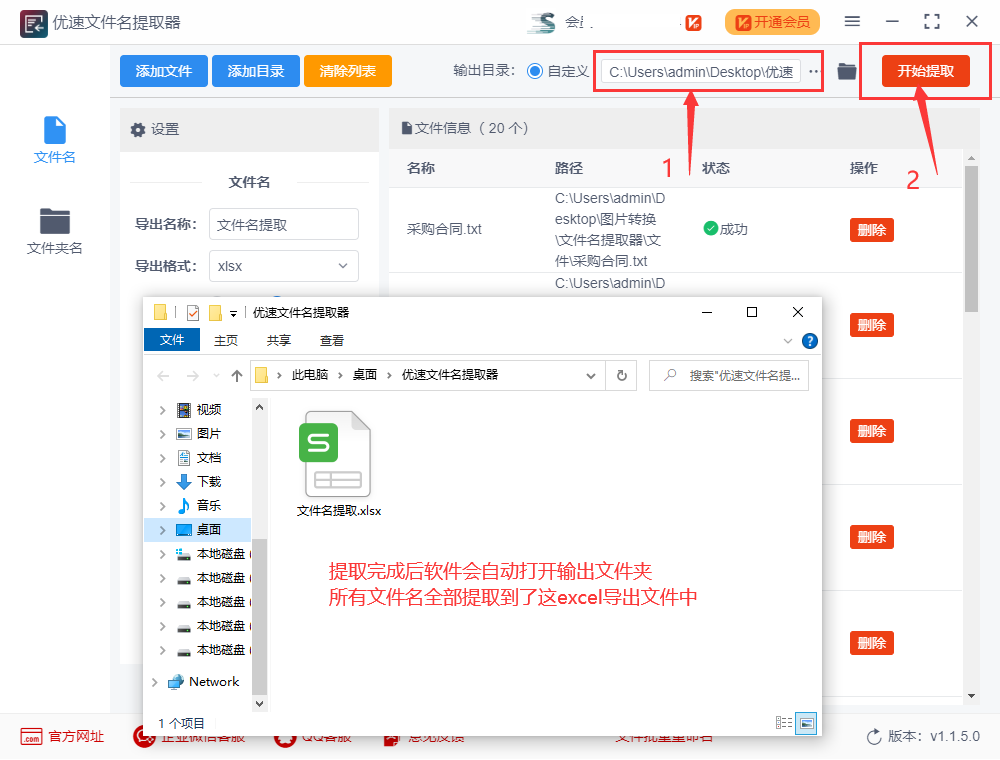Click the Explorer forward arrow
The height and width of the screenshot is (760, 1000).
tap(193, 376)
